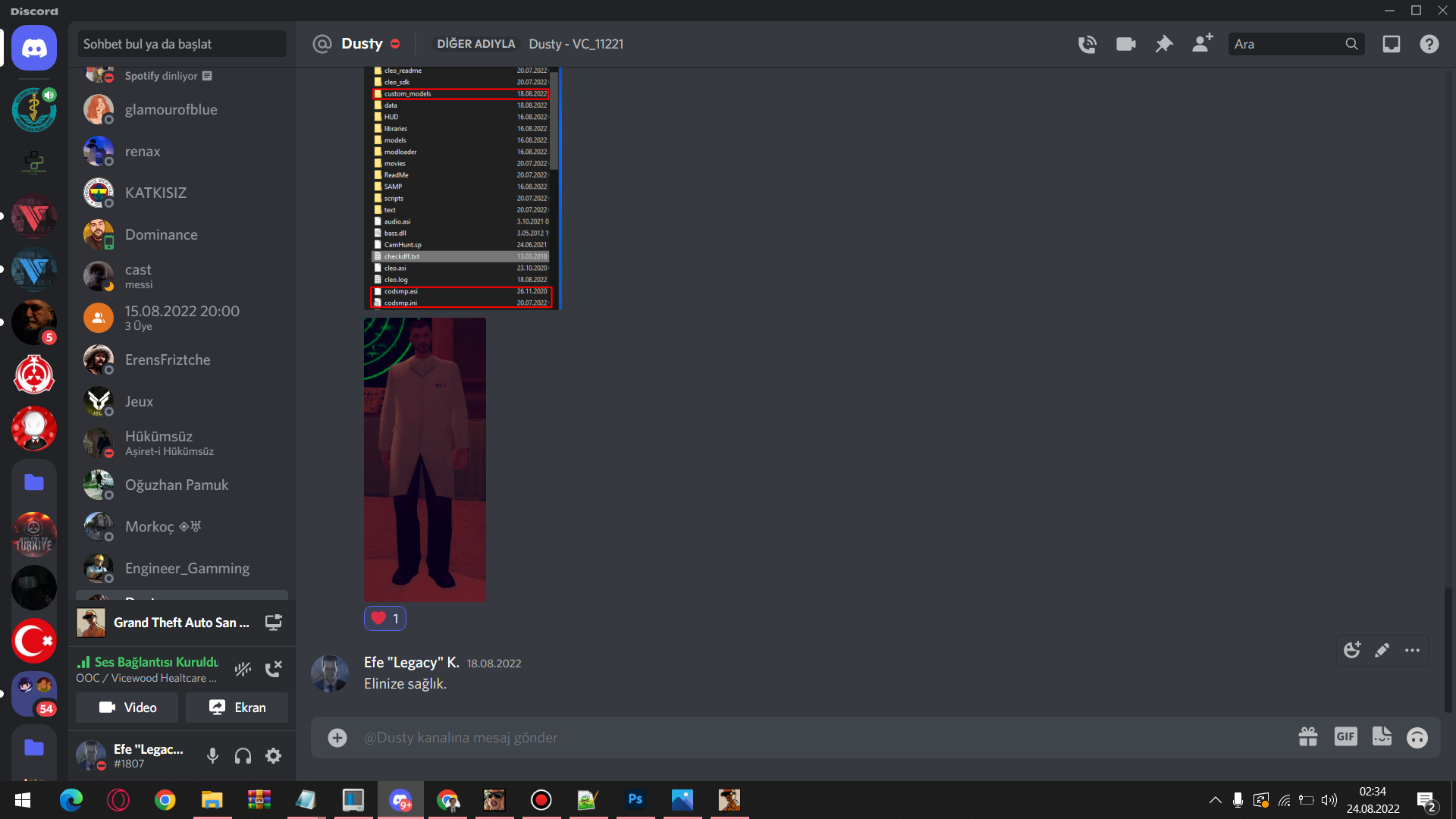
Task: Open DM with renax
Action: pos(182,151)
